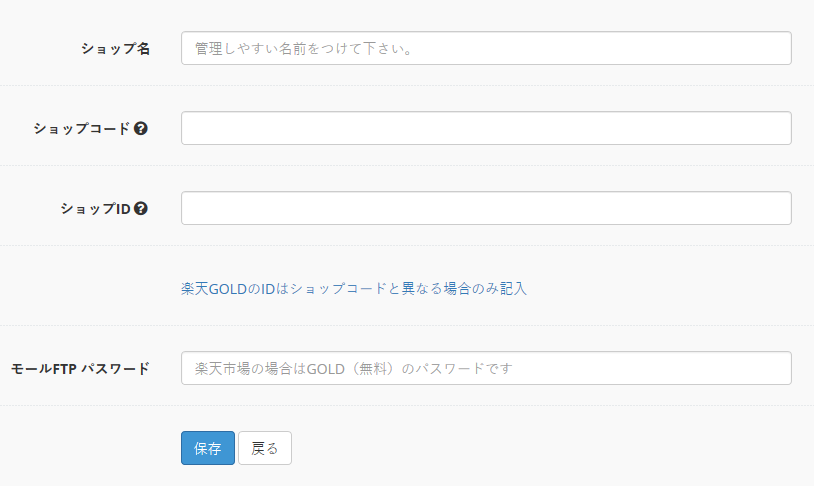Click placeholder 楽天市場の場合はGOLD（無料）のパスワードです
814x486 pixels.
(354, 368)
